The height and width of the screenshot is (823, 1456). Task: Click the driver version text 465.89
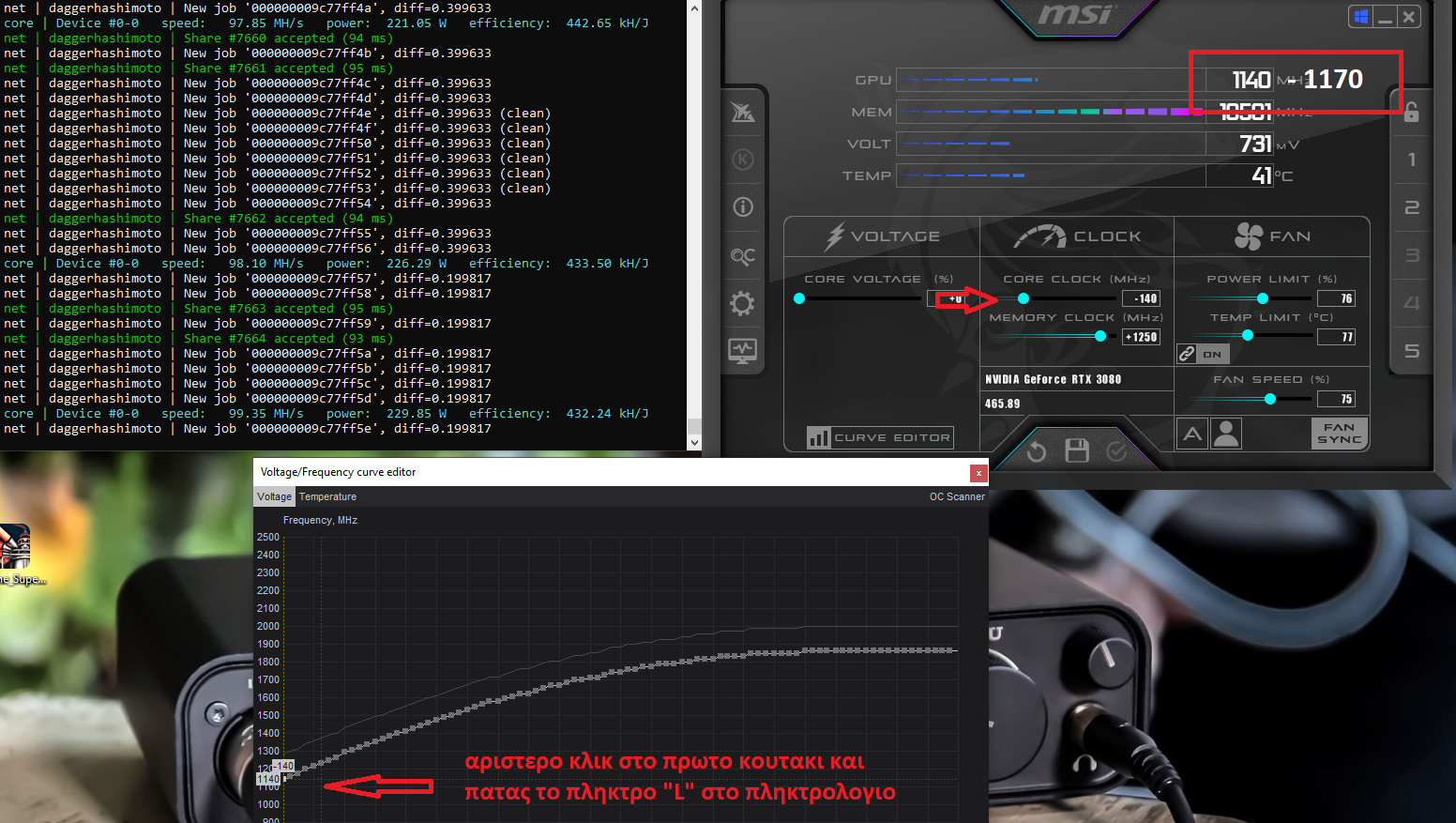point(1002,404)
